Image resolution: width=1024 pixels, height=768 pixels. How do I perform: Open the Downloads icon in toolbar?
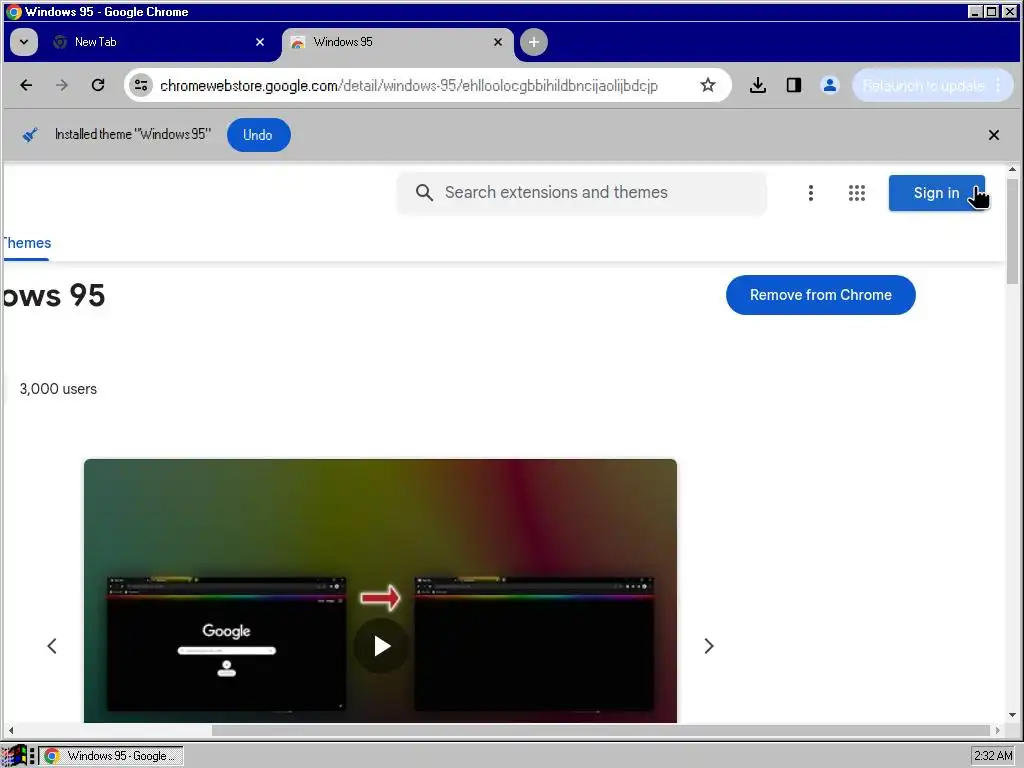[x=758, y=85]
